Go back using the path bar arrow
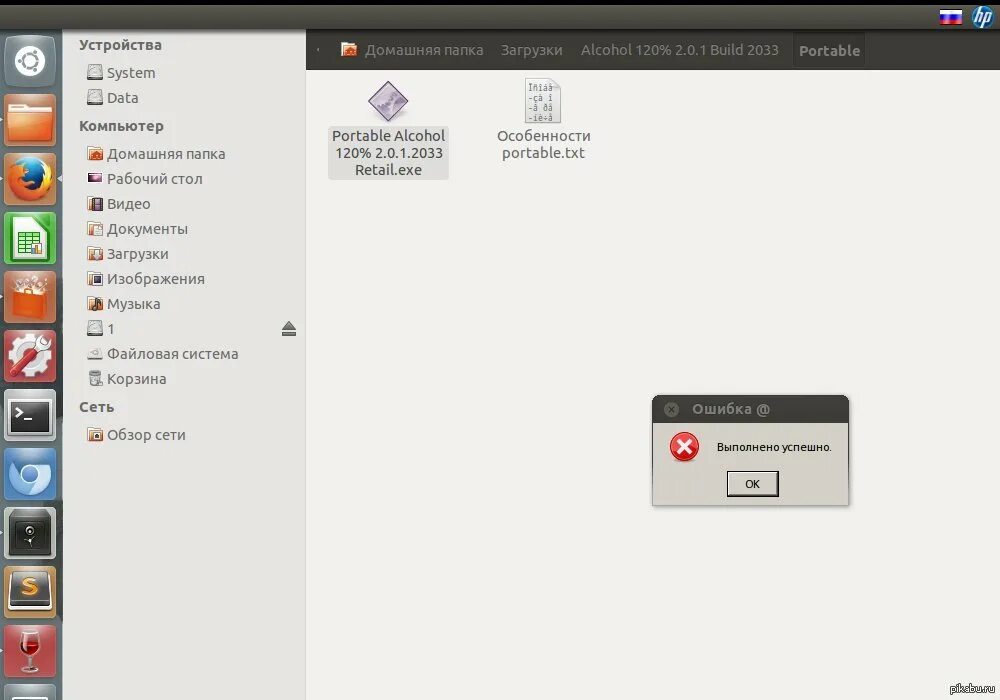1000x700 pixels. (x=318, y=50)
